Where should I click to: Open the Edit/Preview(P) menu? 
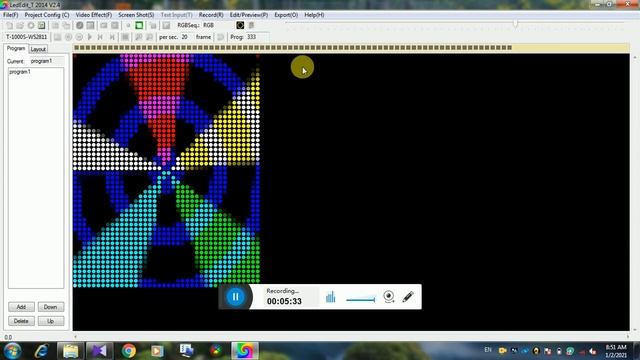click(249, 15)
